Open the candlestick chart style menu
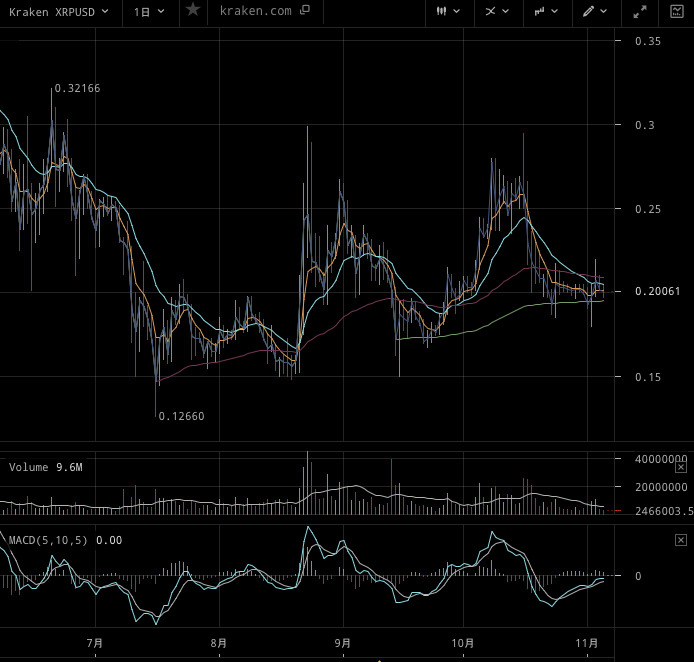The height and width of the screenshot is (662, 694). point(448,12)
